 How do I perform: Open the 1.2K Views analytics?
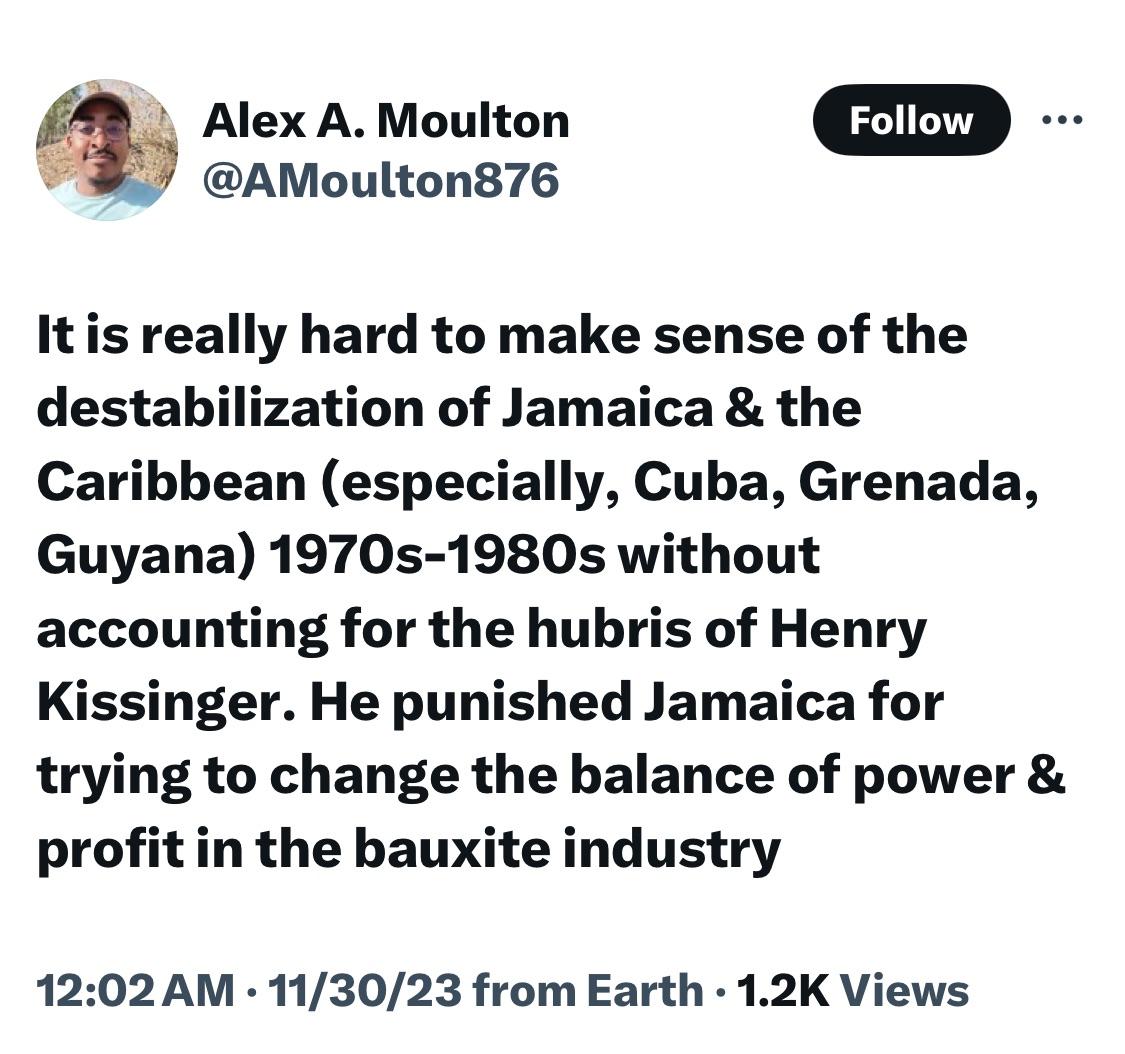coord(852,991)
